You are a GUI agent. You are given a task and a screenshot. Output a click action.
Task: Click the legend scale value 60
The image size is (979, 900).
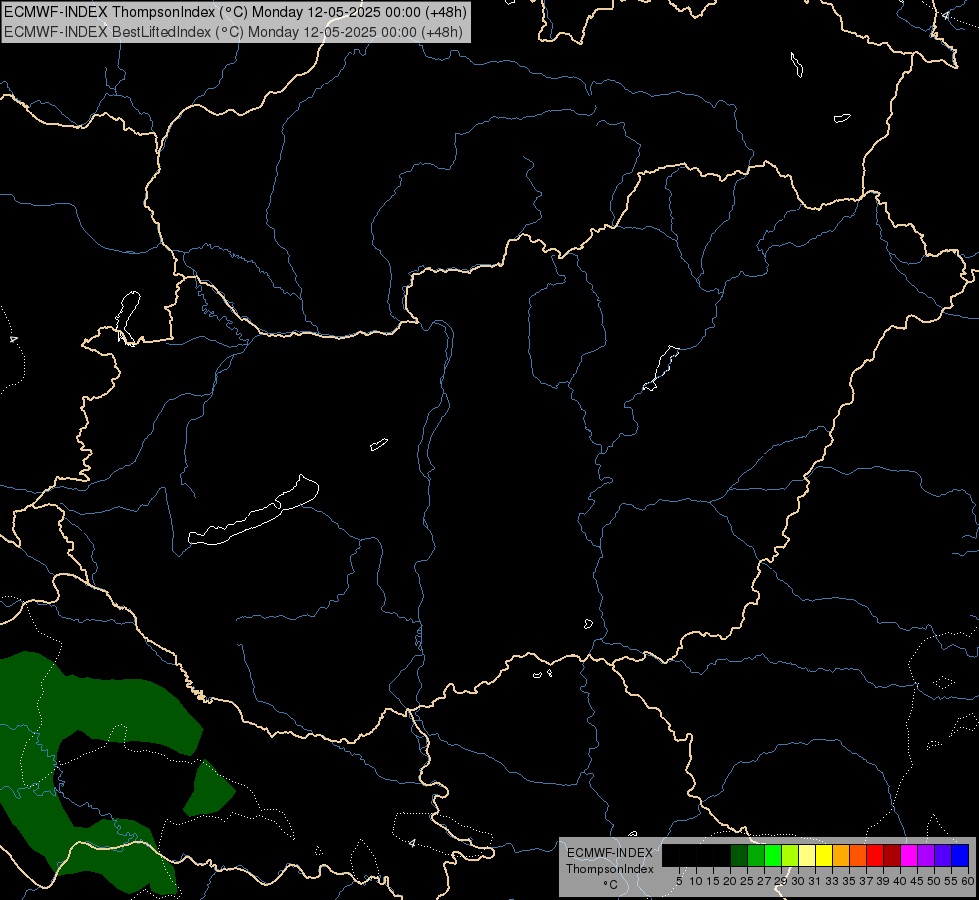pyautogui.click(x=968, y=881)
